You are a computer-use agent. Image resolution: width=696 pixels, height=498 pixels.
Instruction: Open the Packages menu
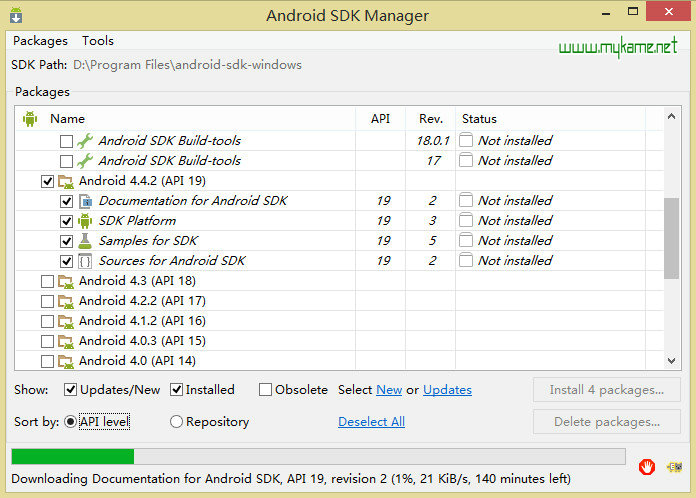(40, 41)
